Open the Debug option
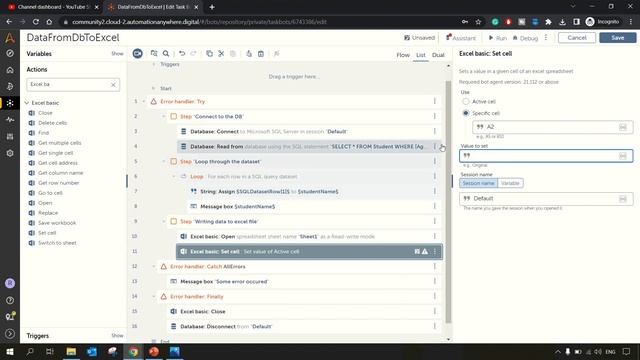Viewport: 640px width, 360px height. [x=525, y=38]
